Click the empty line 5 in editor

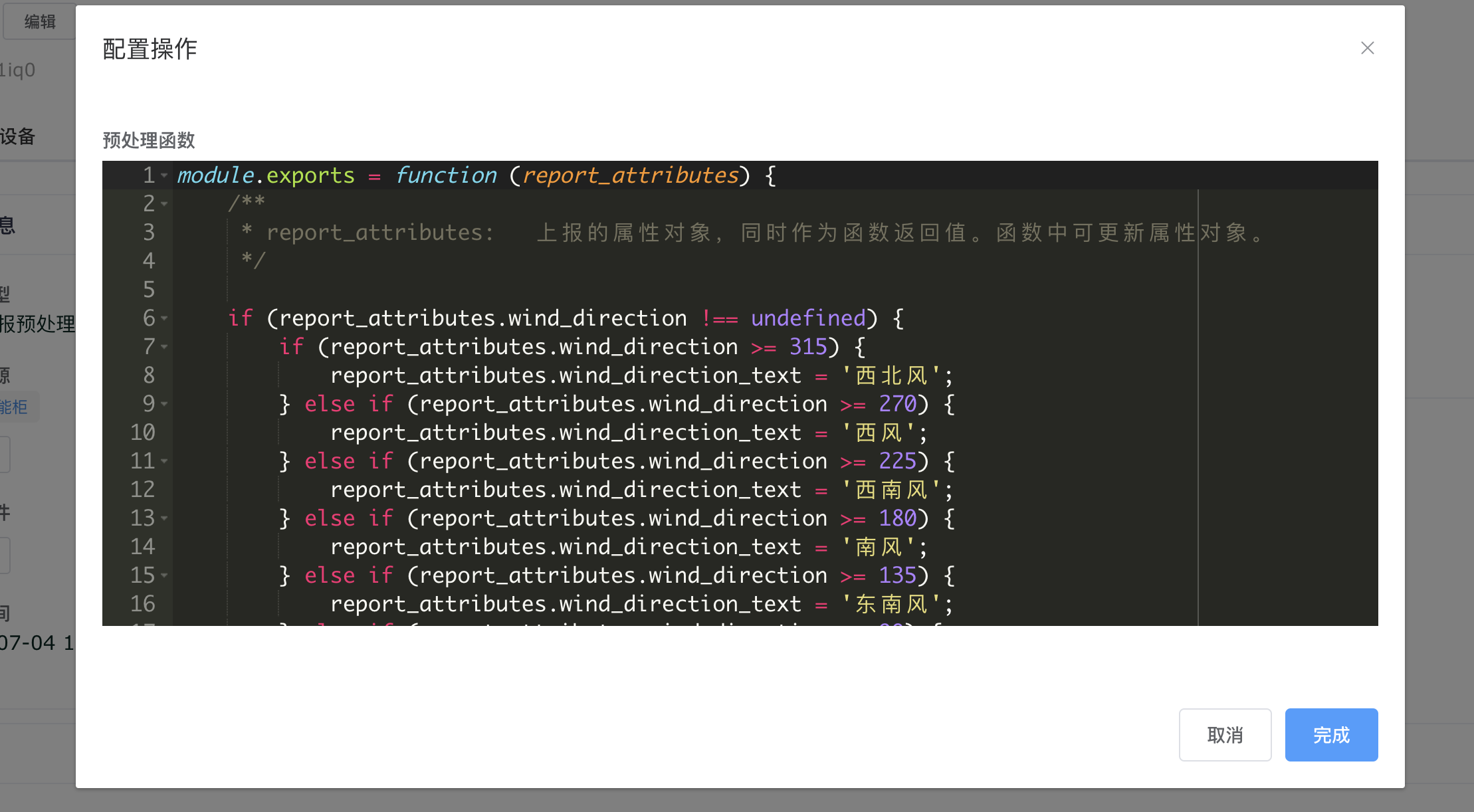tap(775, 290)
